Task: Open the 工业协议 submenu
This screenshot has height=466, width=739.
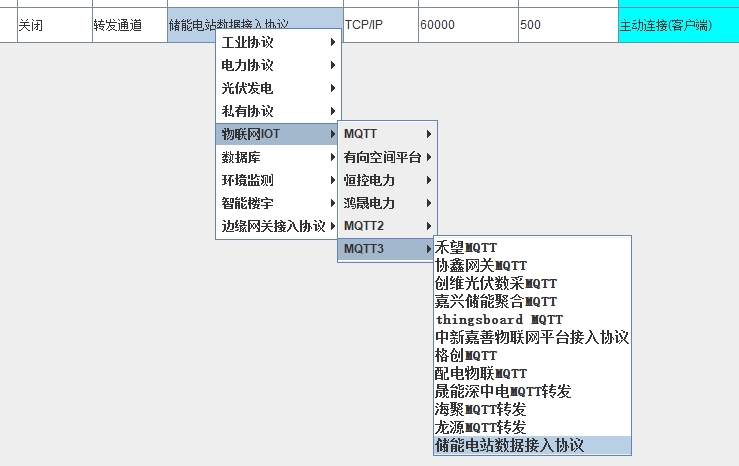Action: pyautogui.click(x=278, y=42)
